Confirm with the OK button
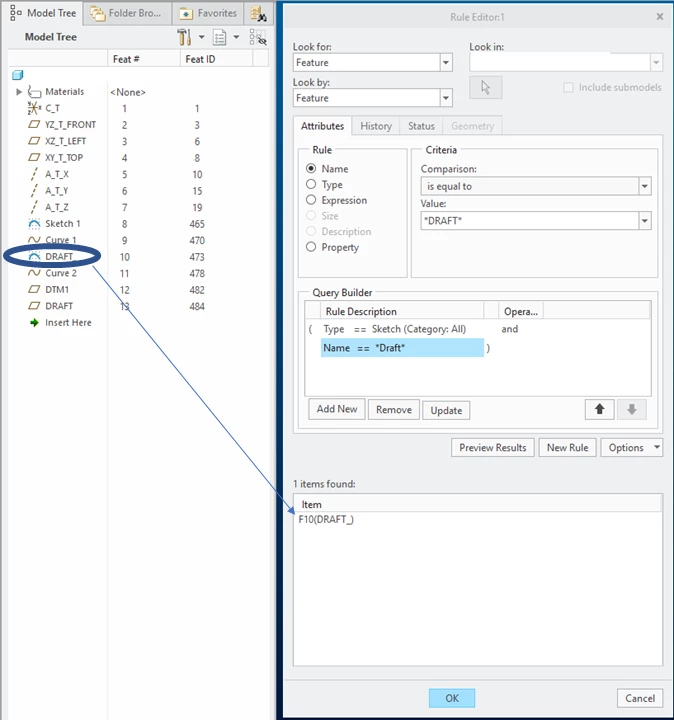The image size is (674, 720). pyautogui.click(x=452, y=698)
